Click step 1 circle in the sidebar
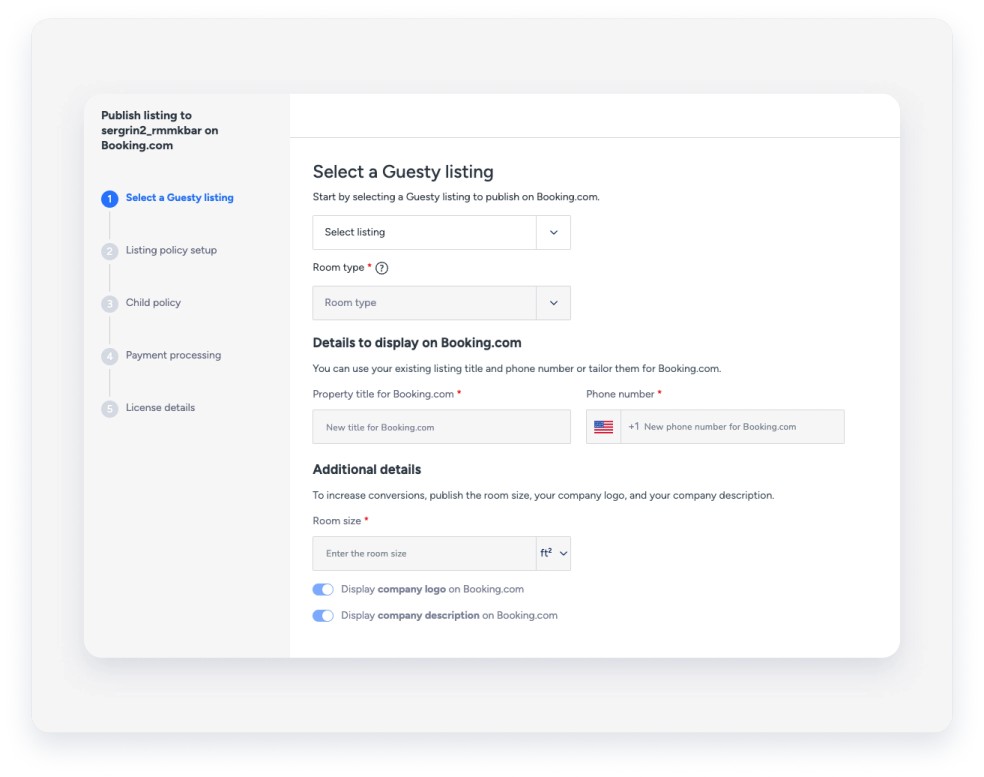Viewport: 984px width, 777px height. 110,199
